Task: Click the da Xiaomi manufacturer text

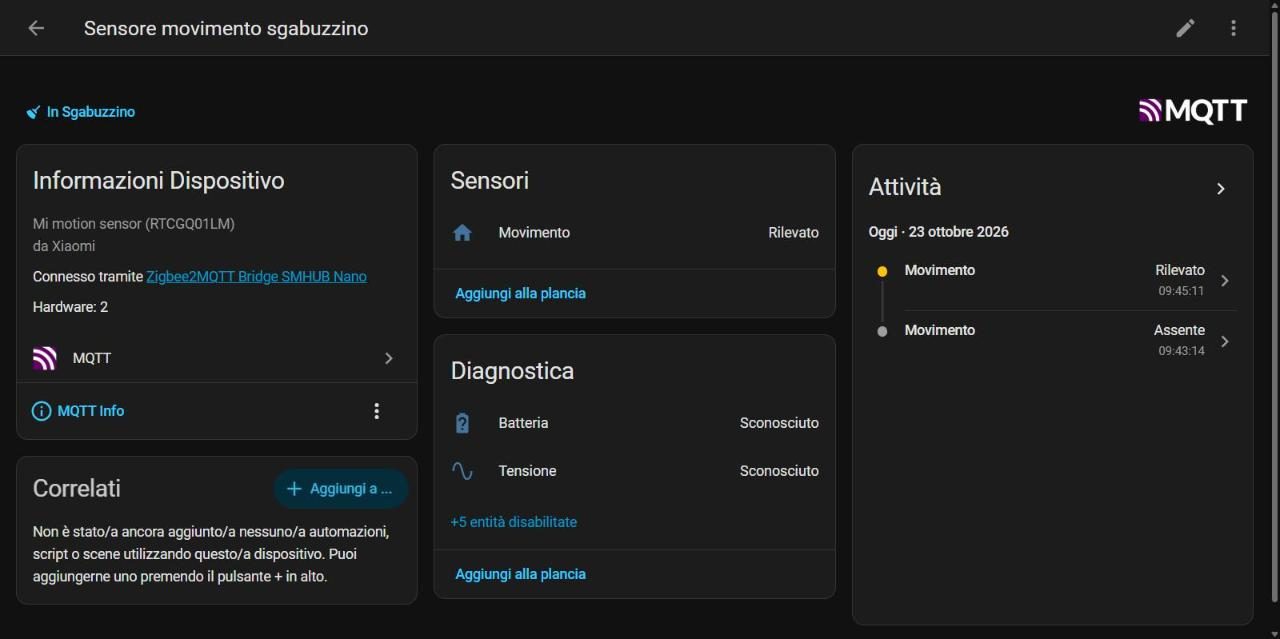Action: click(64, 246)
